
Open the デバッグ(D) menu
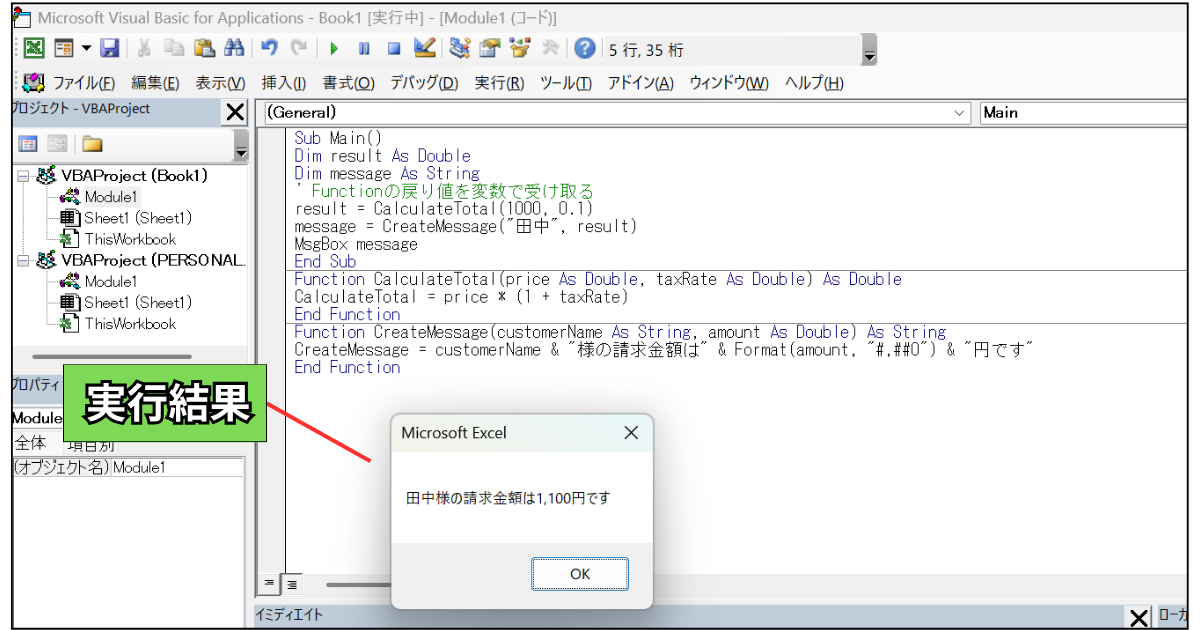(x=424, y=83)
